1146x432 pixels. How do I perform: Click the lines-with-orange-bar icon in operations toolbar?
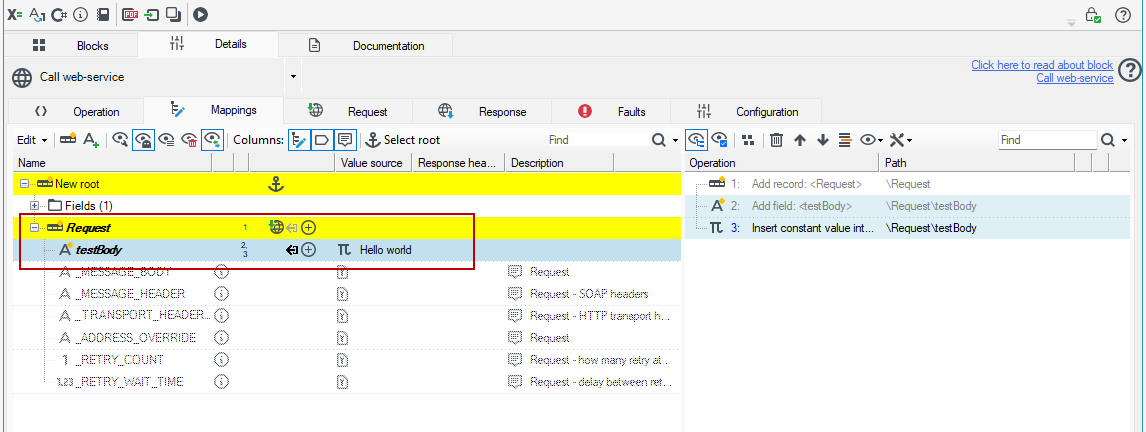845,140
